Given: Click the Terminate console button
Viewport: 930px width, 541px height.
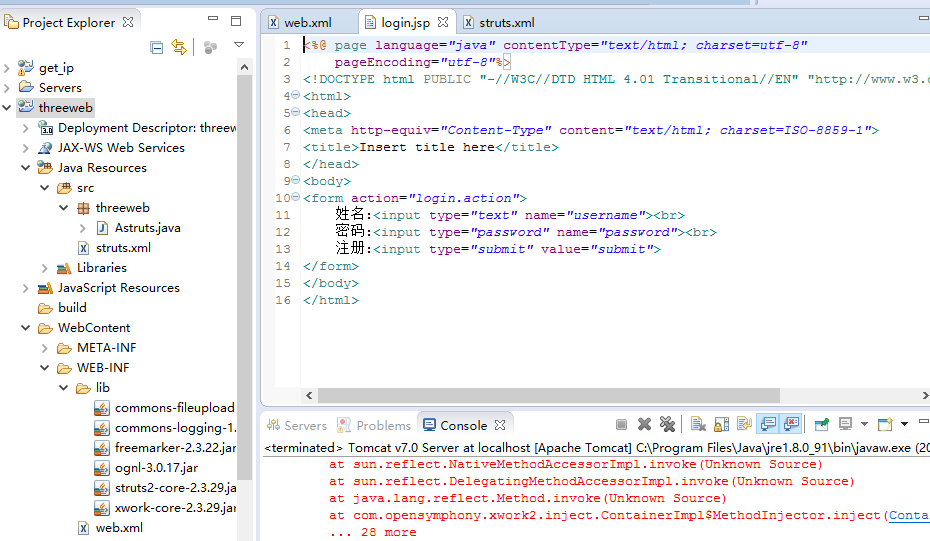Looking at the screenshot, I should tap(621, 424).
